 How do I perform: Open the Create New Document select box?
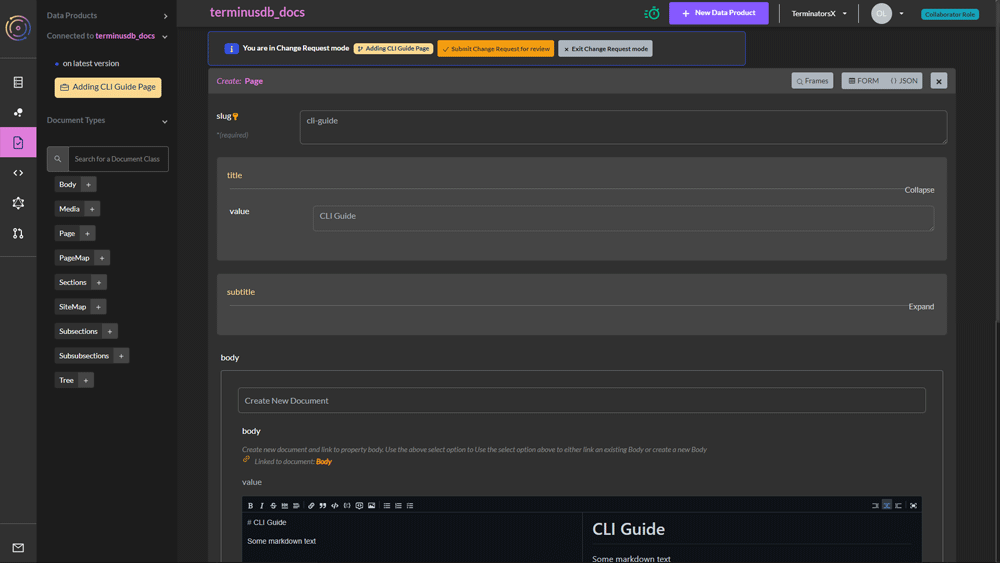pos(582,400)
